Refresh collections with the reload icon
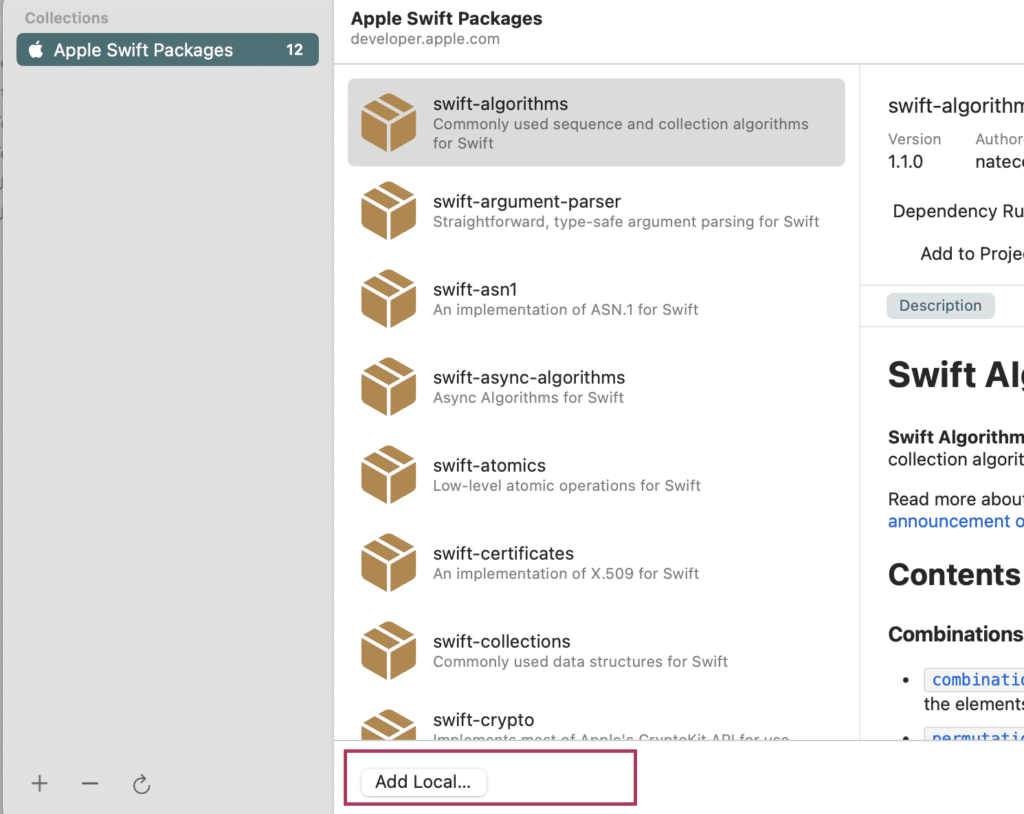Screen dimensions: 1024x814 [x=141, y=784]
